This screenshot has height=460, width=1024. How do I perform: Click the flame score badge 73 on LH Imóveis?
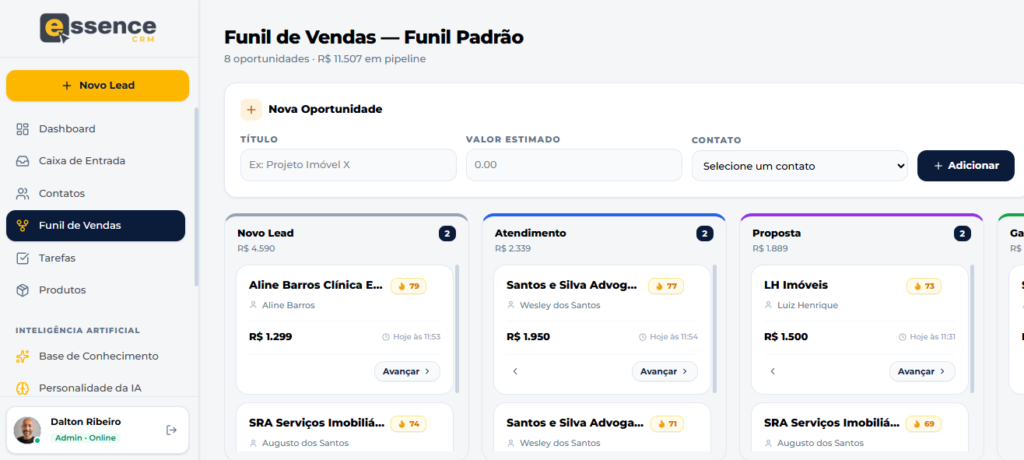tap(923, 286)
